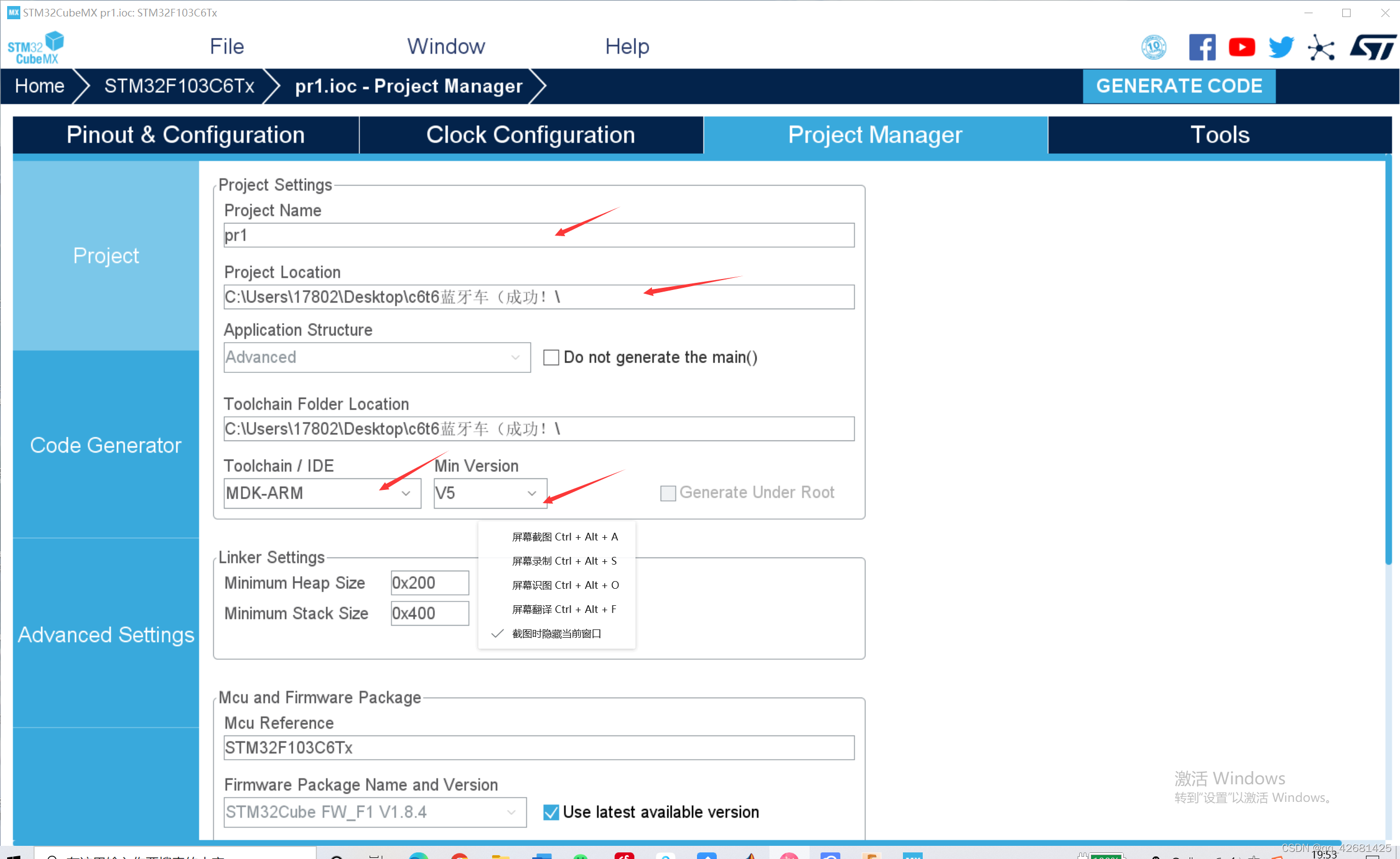Open the Code Generator section
1400x859 pixels.
click(x=105, y=446)
